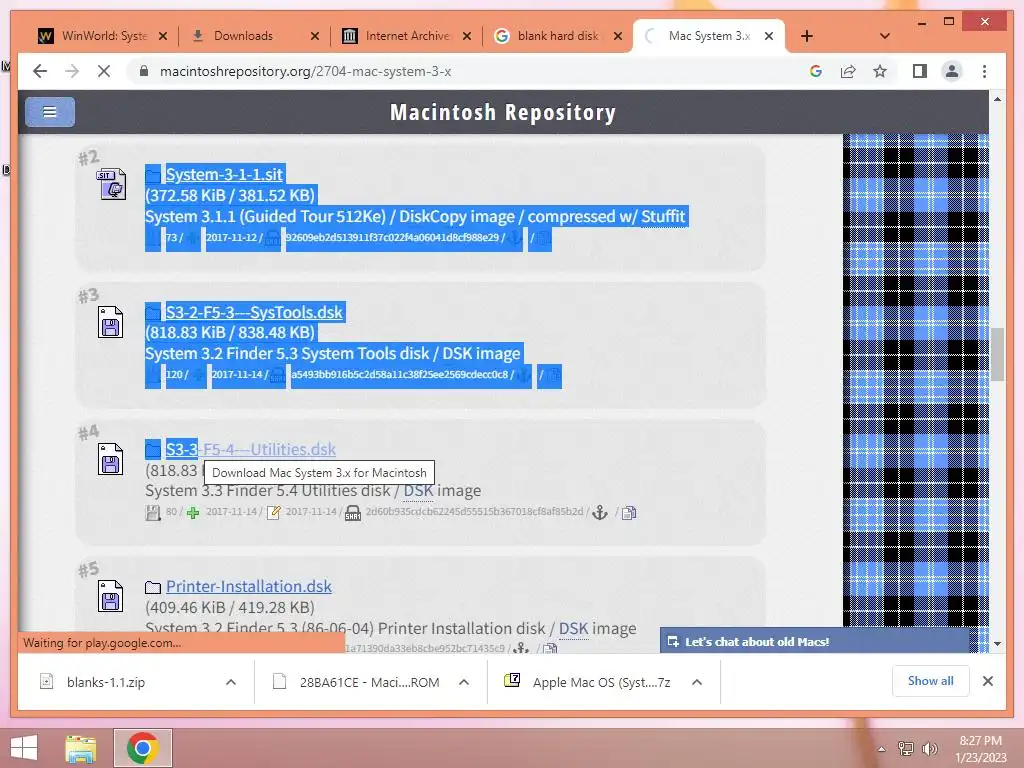Open the blanks-1.1.zip downloaded file
The height and width of the screenshot is (768, 1024).
click(x=106, y=682)
